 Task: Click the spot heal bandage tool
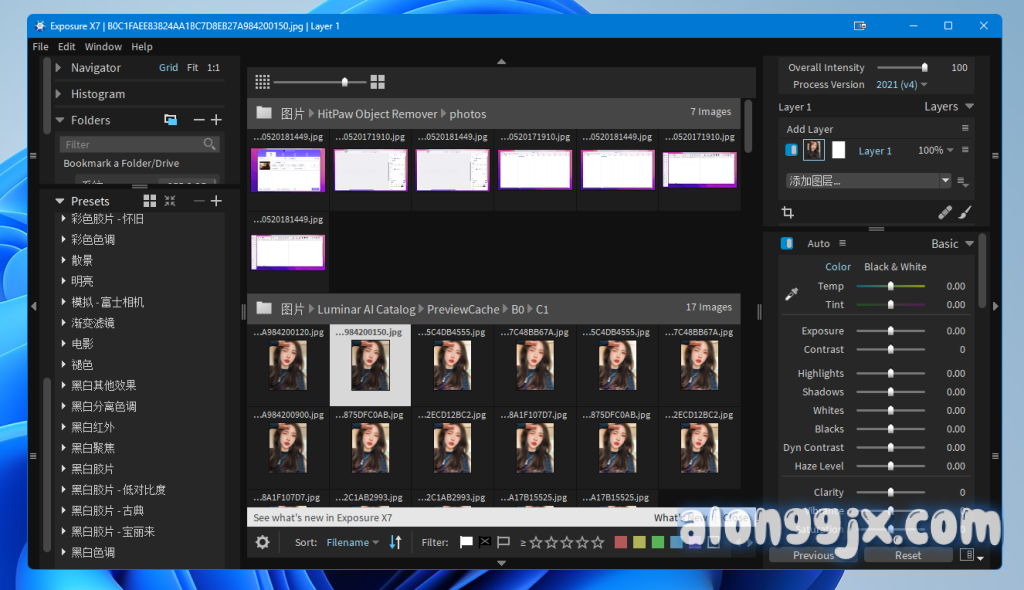click(945, 213)
